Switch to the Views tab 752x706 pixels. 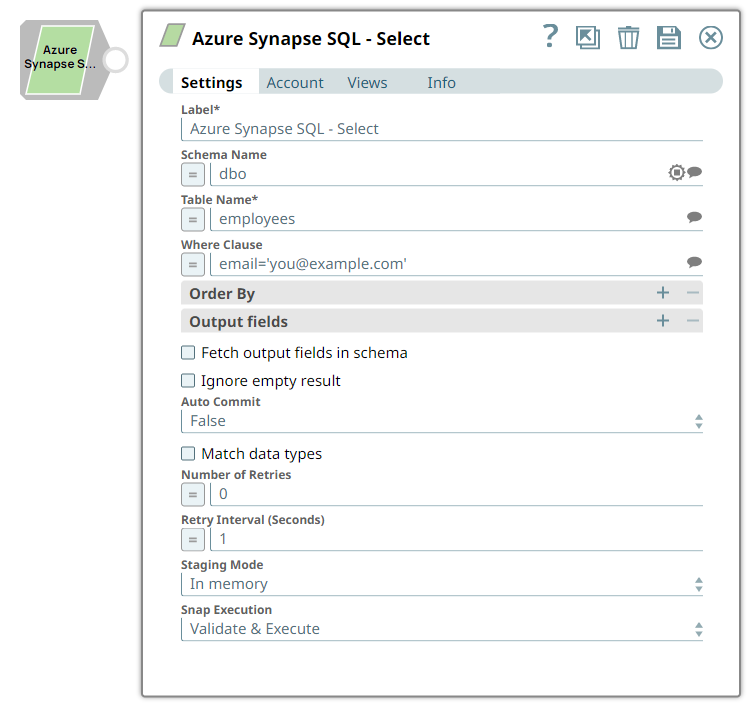tap(367, 82)
